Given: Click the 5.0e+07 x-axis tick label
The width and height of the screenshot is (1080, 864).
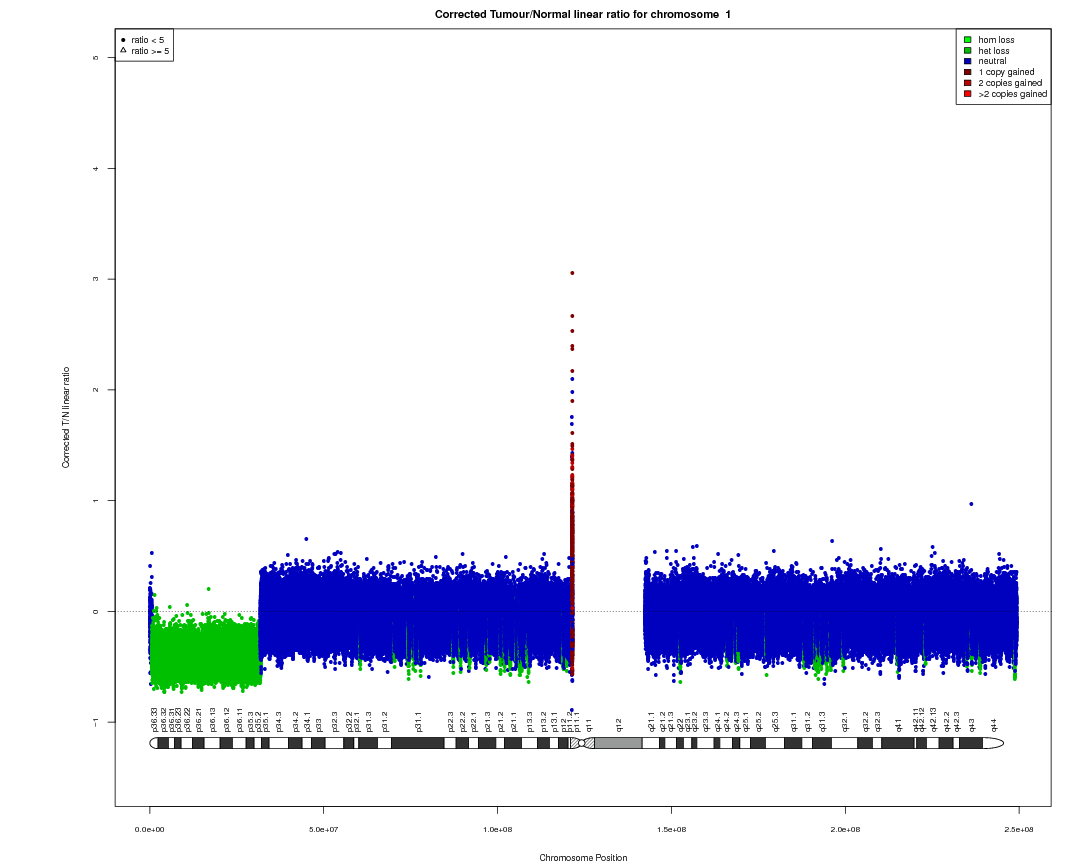Looking at the screenshot, I should [x=323, y=830].
